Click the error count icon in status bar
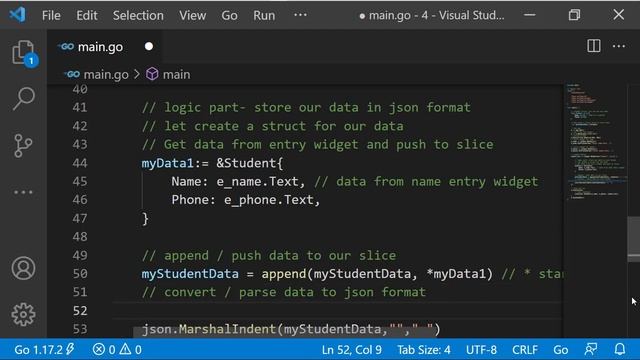 [98, 349]
